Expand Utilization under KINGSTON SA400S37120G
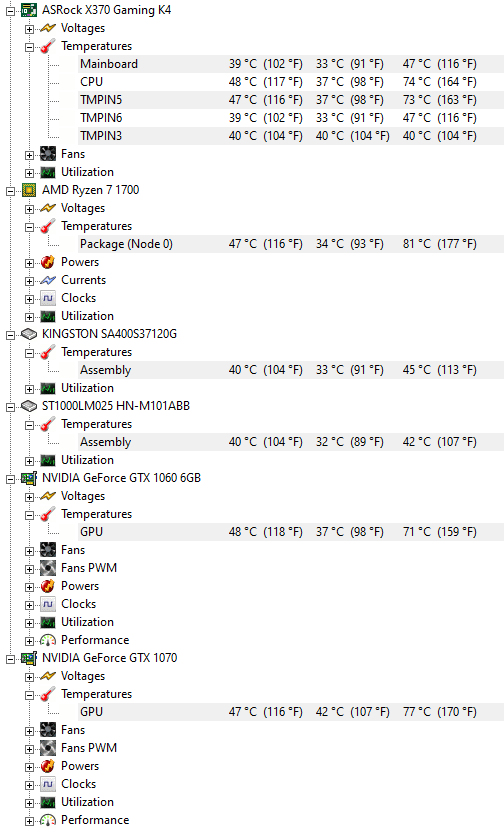Viewport: 504px width, 836px height. (29, 389)
